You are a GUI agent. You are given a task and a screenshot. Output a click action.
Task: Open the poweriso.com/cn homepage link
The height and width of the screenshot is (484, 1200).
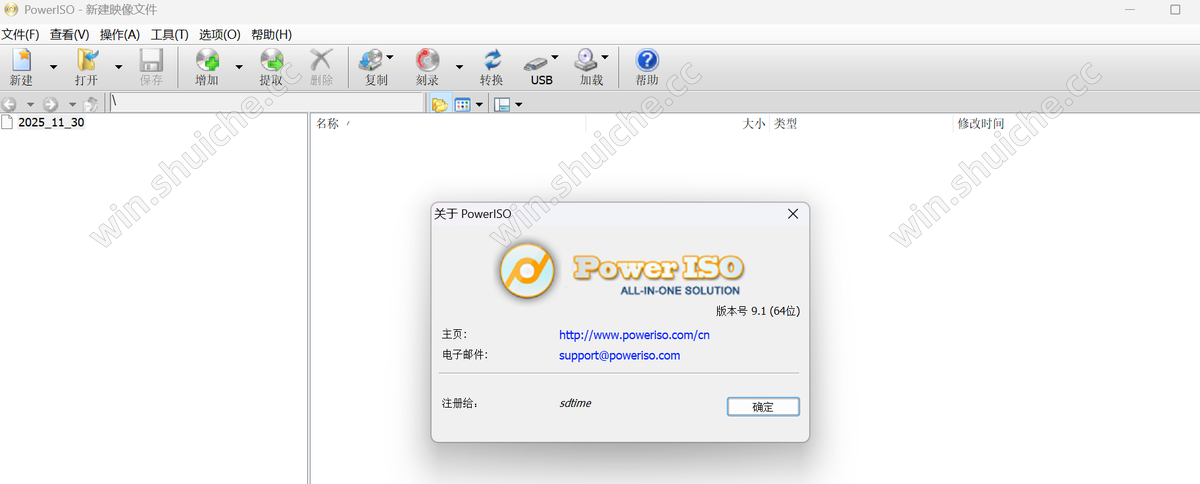point(634,335)
